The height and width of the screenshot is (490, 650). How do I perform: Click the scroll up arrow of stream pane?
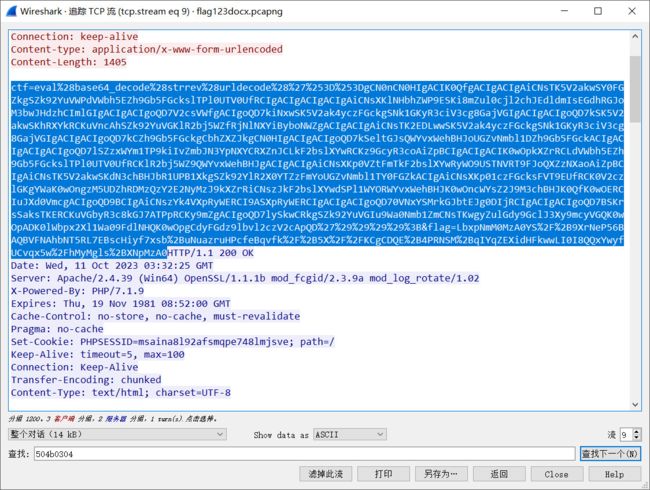point(635,36)
